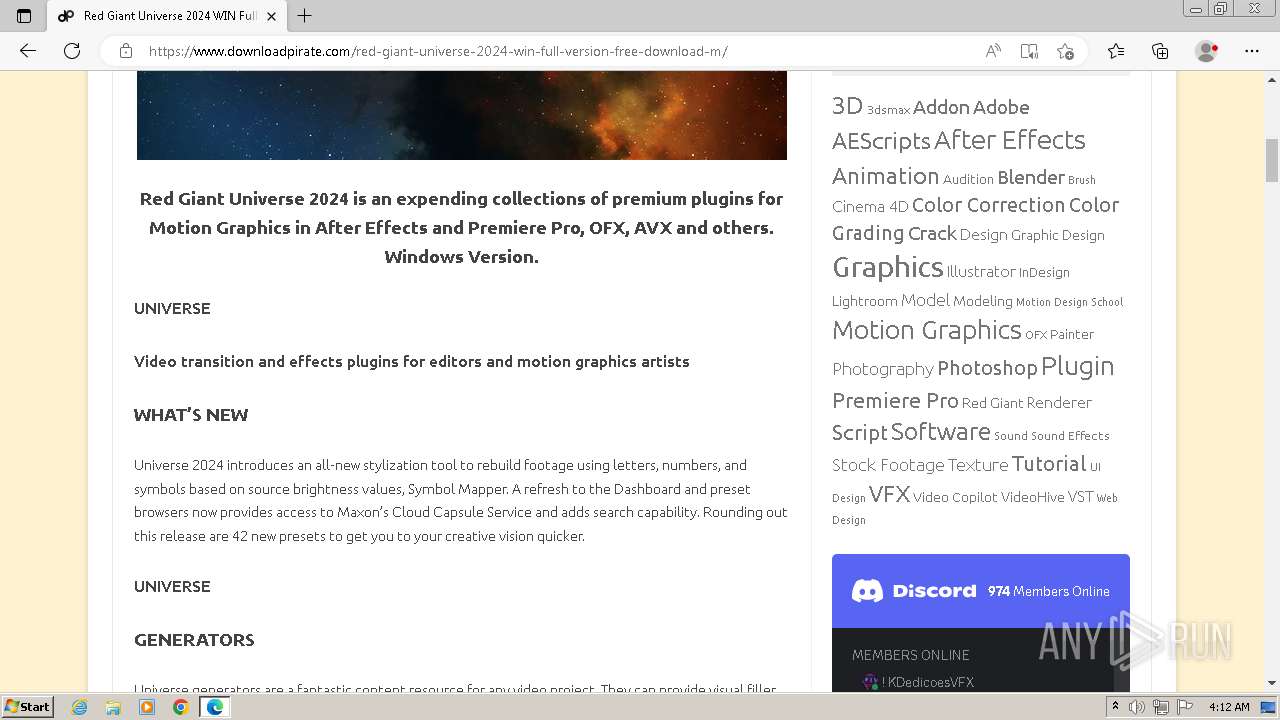Open the Audition tag

coord(968,180)
